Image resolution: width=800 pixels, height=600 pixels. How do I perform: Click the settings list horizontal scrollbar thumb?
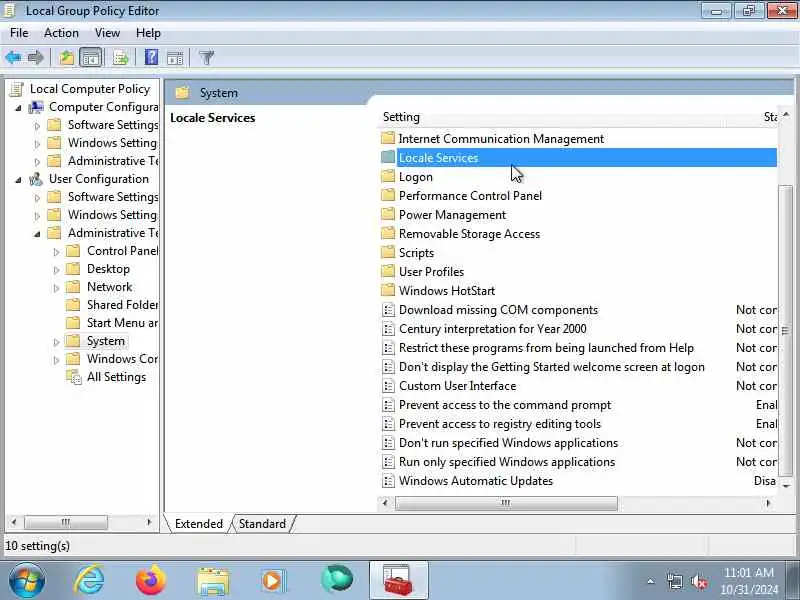[x=506, y=503]
